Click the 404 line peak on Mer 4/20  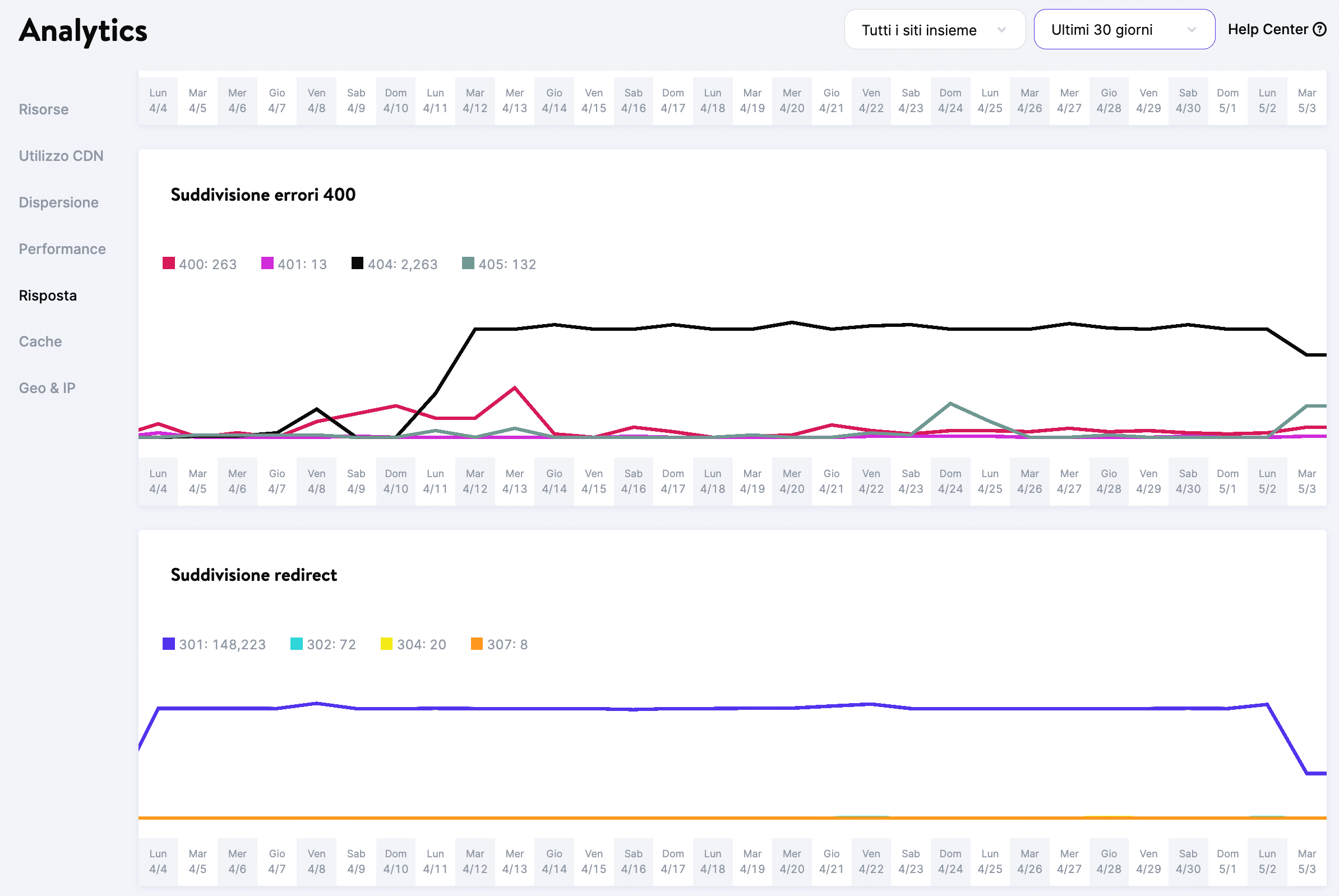pyautogui.click(x=792, y=322)
